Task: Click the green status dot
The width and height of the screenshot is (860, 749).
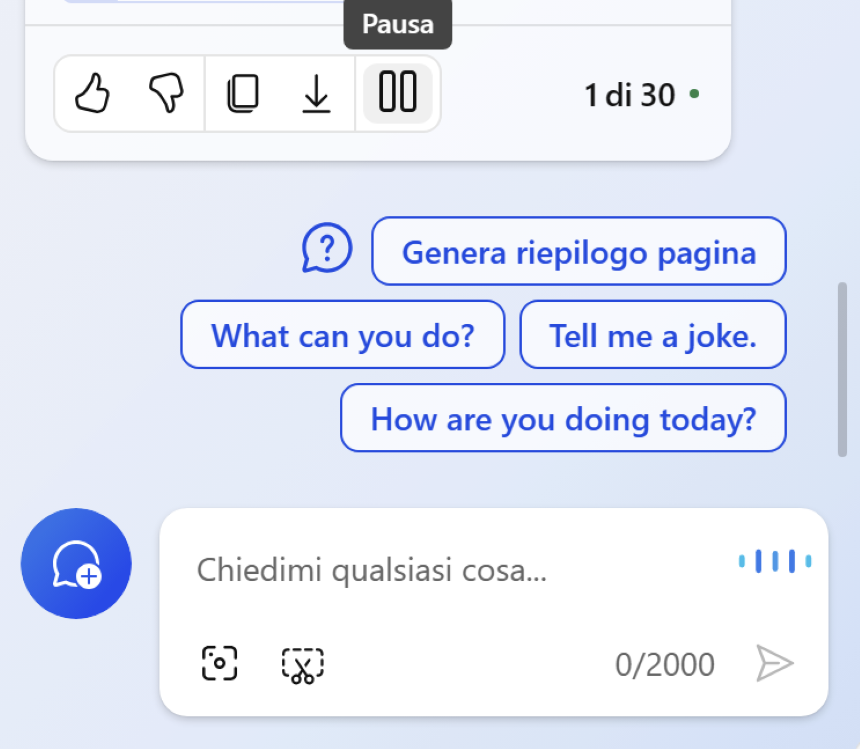Action: [694, 94]
